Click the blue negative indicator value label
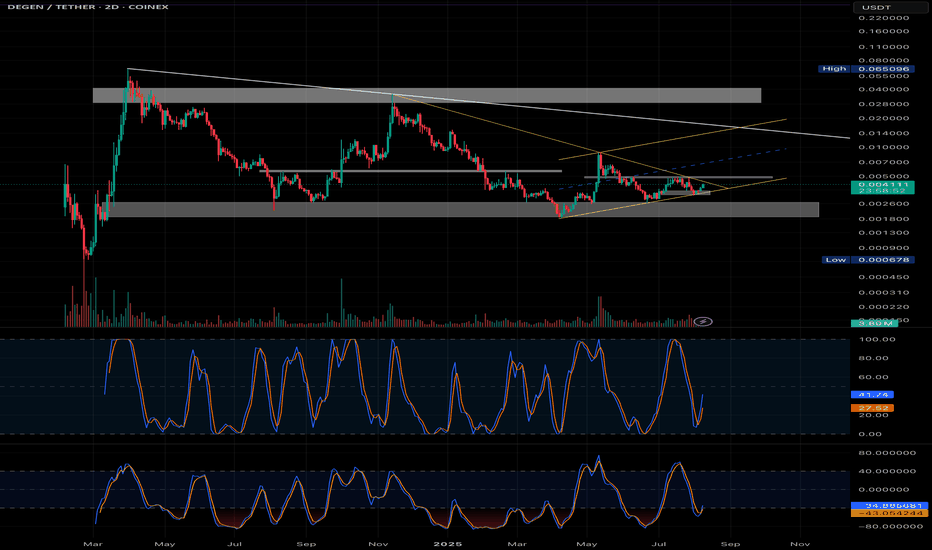The height and width of the screenshot is (550, 932). [889, 506]
